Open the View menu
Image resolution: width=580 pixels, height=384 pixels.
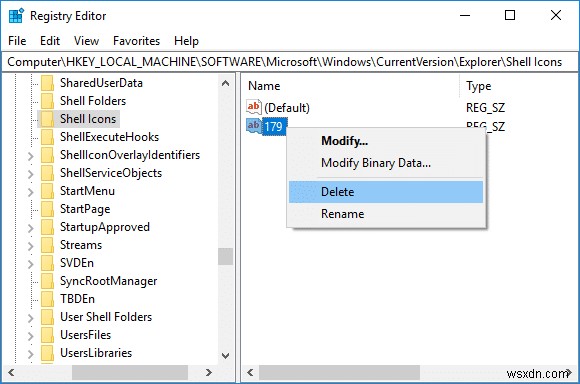86,41
